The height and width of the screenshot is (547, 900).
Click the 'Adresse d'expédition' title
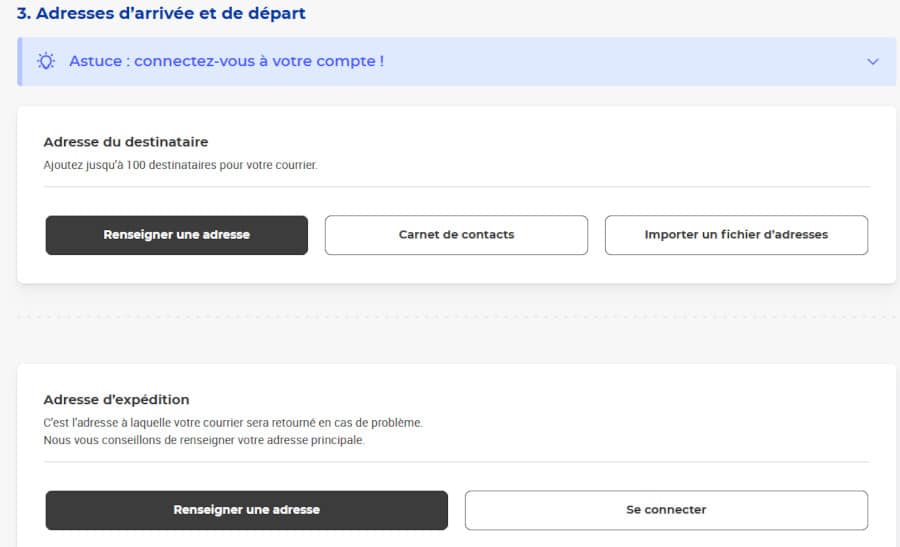click(x=116, y=400)
